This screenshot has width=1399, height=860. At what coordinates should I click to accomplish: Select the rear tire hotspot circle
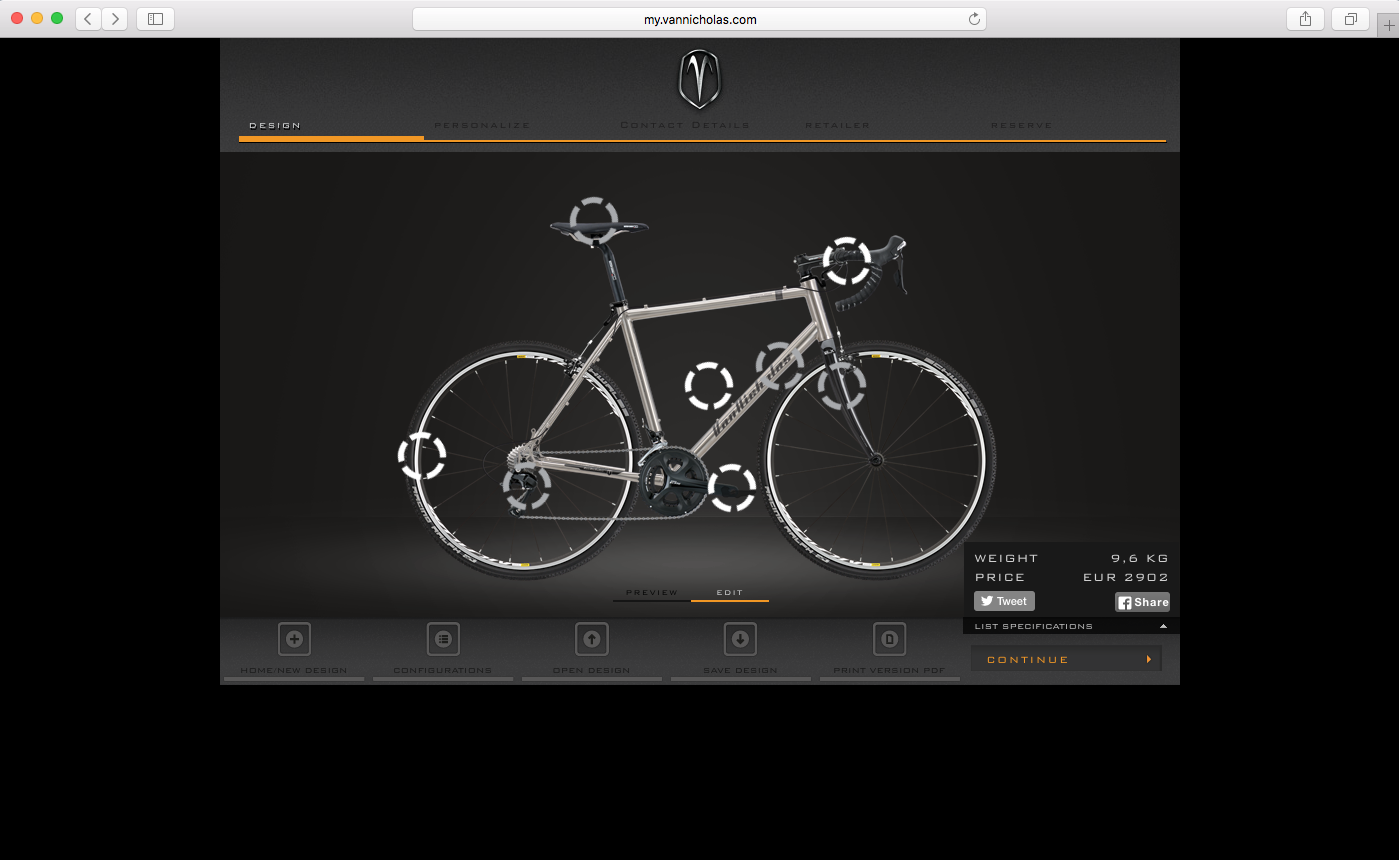422,456
